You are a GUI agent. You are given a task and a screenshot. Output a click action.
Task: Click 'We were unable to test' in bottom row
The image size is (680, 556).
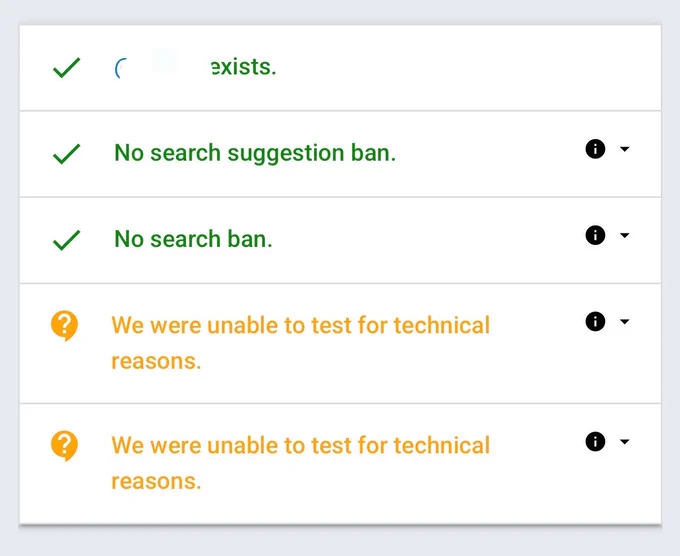pos(301,463)
